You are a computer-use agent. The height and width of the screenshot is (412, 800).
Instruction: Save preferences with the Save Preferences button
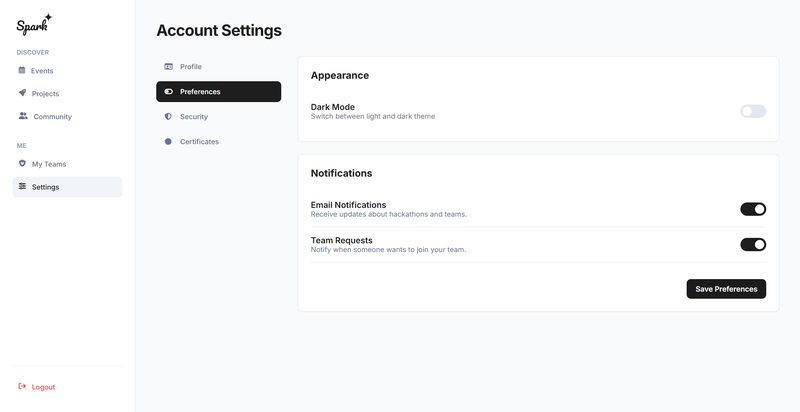tap(726, 289)
